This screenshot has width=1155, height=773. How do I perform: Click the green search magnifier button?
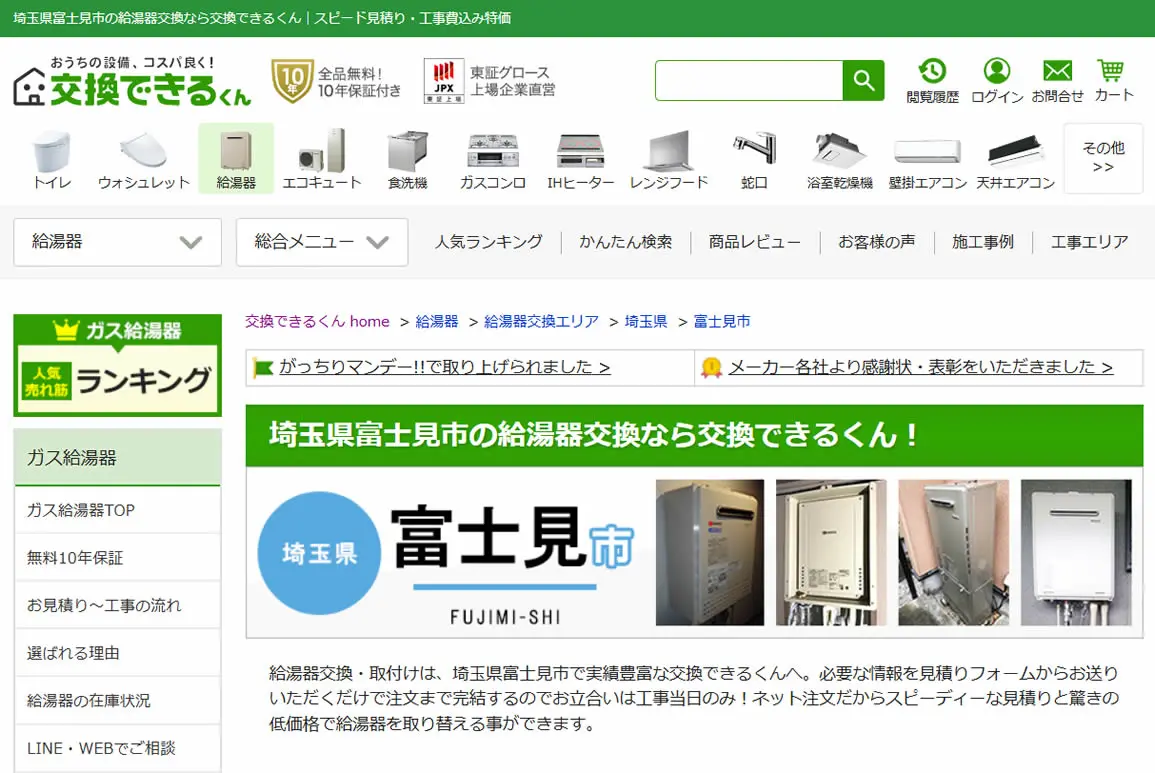863,80
